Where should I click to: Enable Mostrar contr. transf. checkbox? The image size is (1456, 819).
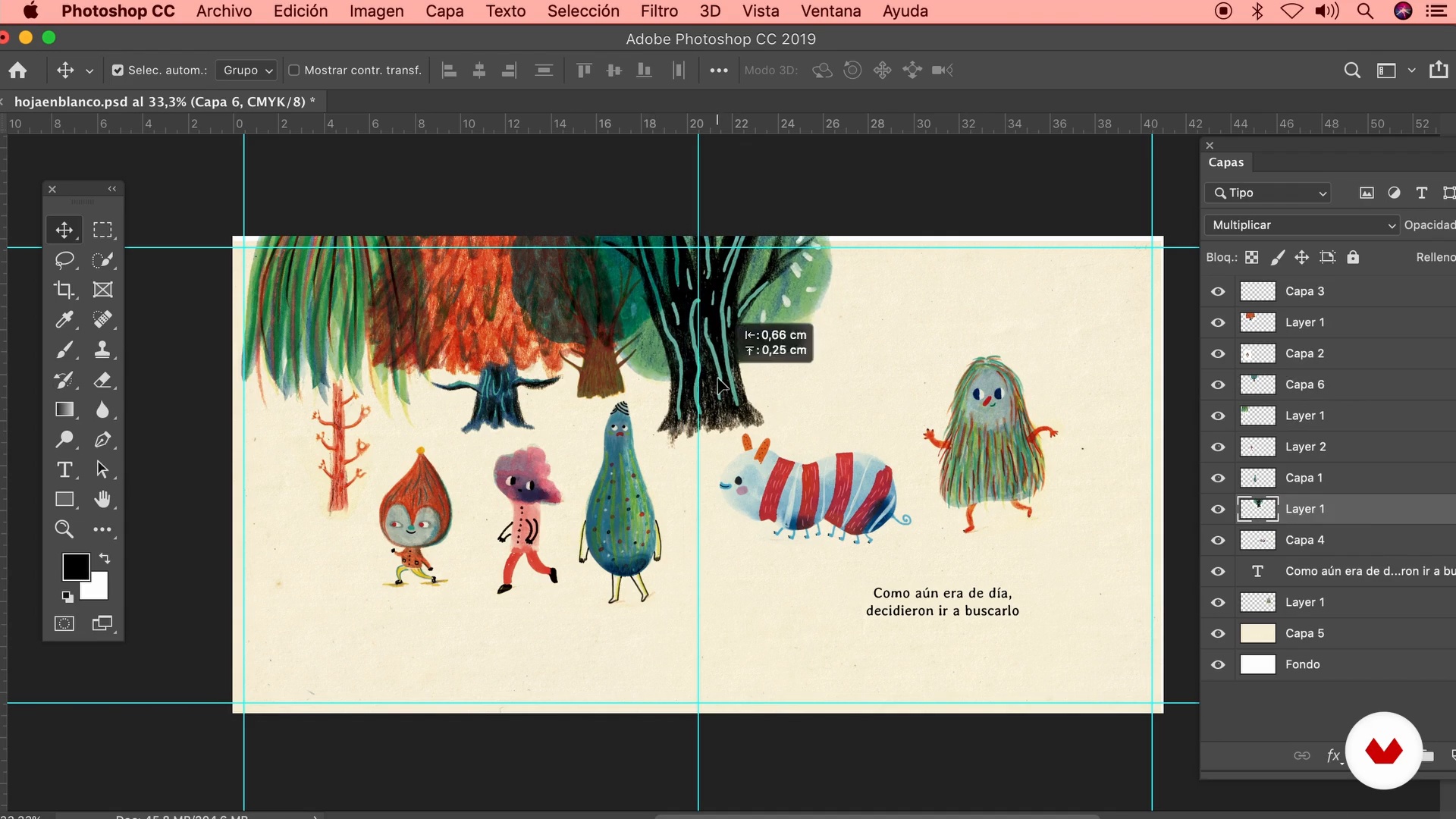point(293,70)
